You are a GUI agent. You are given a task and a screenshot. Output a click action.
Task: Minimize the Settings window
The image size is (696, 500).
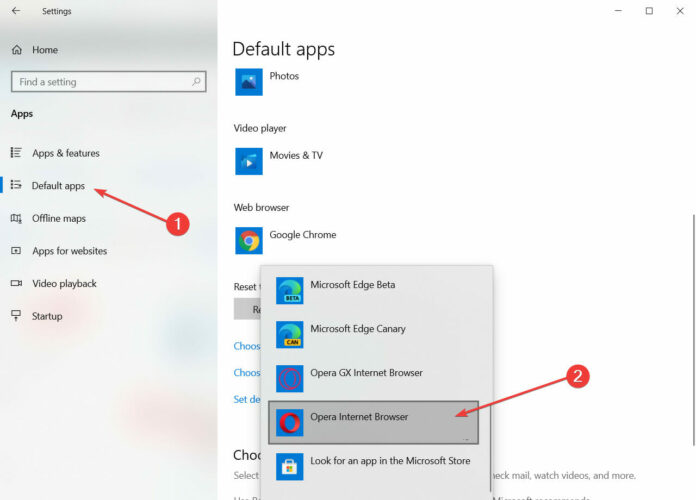pyautogui.click(x=618, y=11)
